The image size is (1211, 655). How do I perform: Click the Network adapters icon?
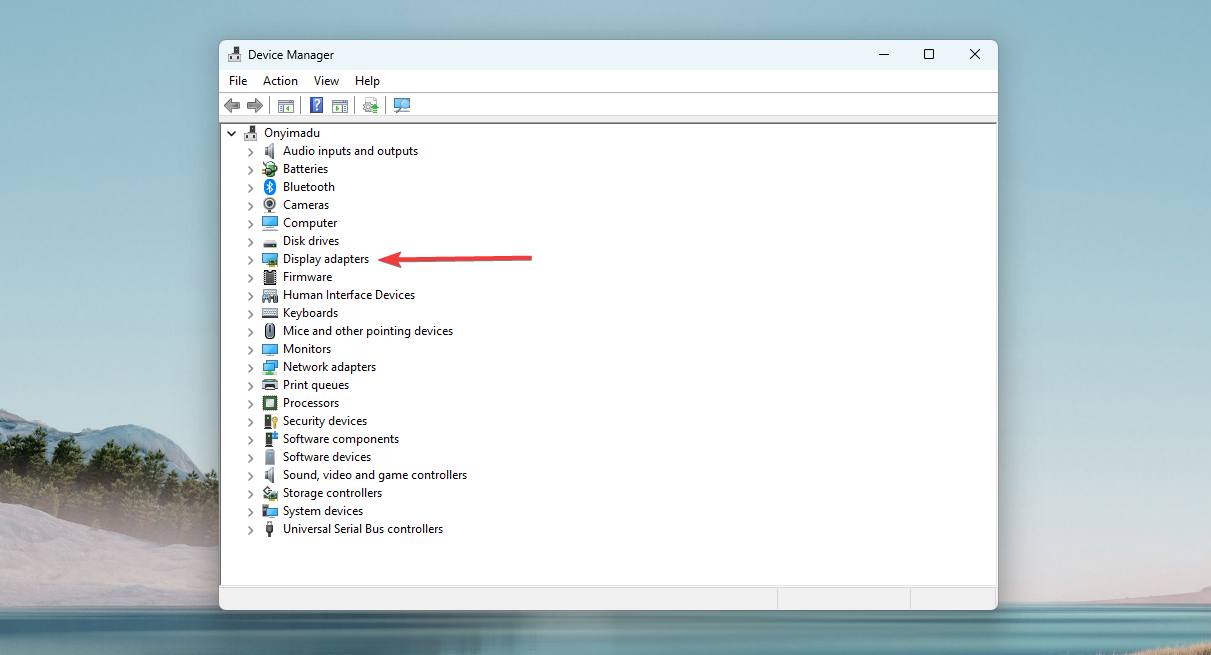[269, 367]
